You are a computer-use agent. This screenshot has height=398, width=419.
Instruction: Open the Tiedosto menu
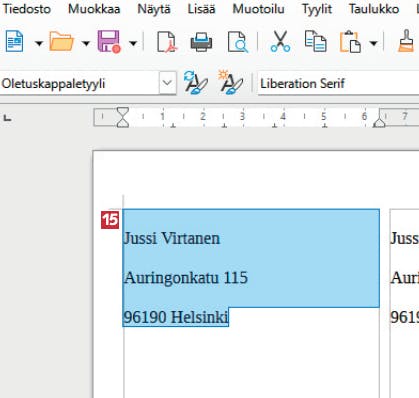(x=27, y=9)
